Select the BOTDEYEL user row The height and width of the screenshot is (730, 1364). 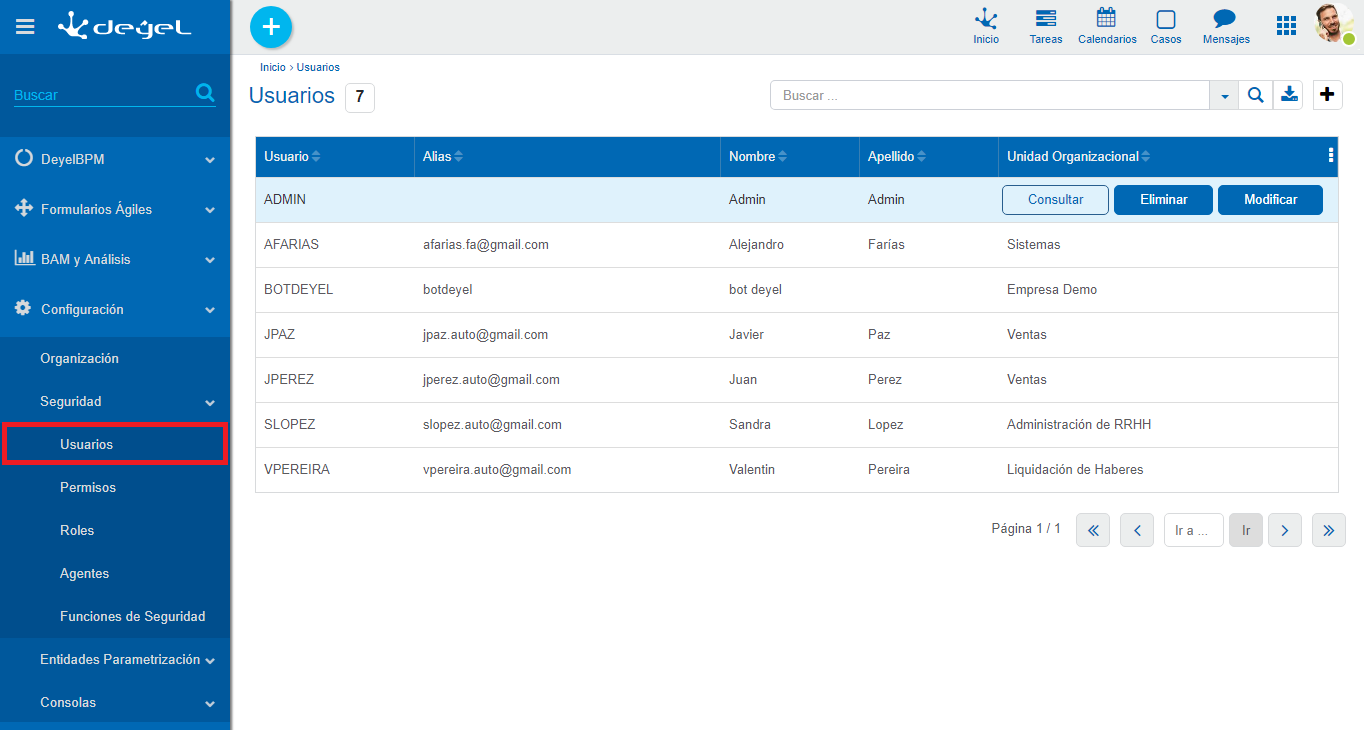[796, 290]
